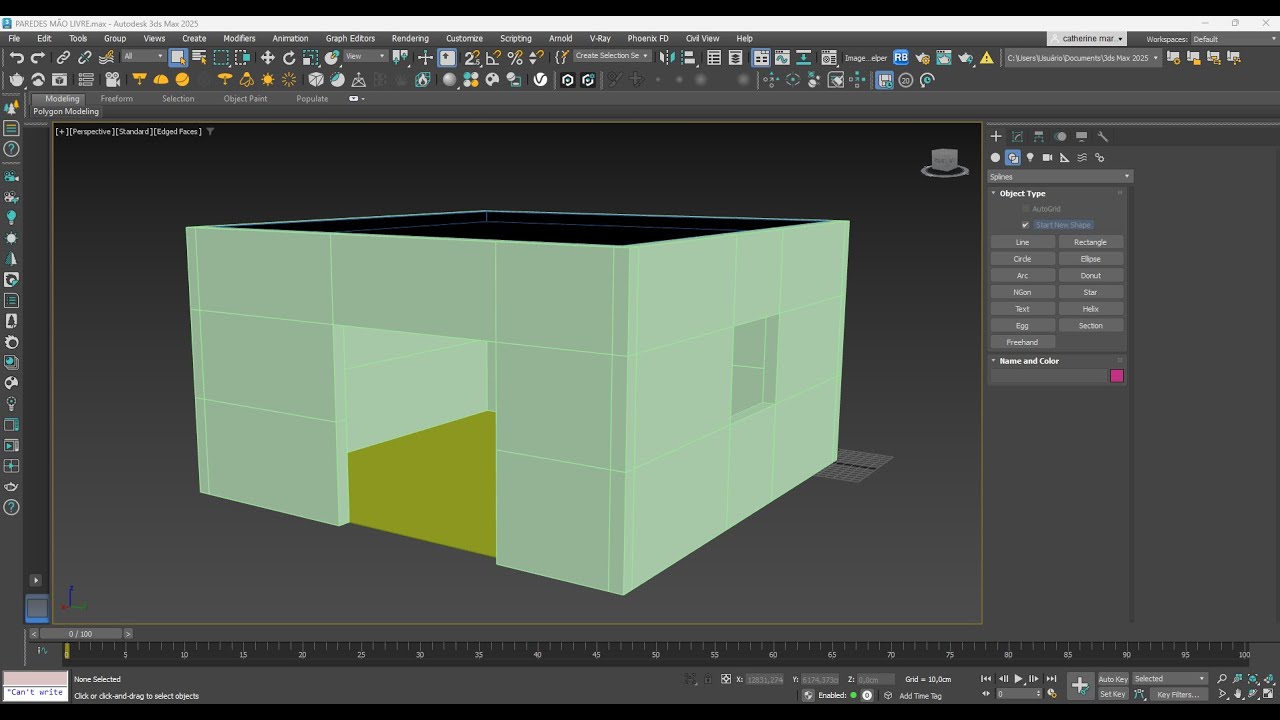This screenshot has width=1280, height=720.
Task: Toggle the Enabled green indicator
Action: point(853,695)
